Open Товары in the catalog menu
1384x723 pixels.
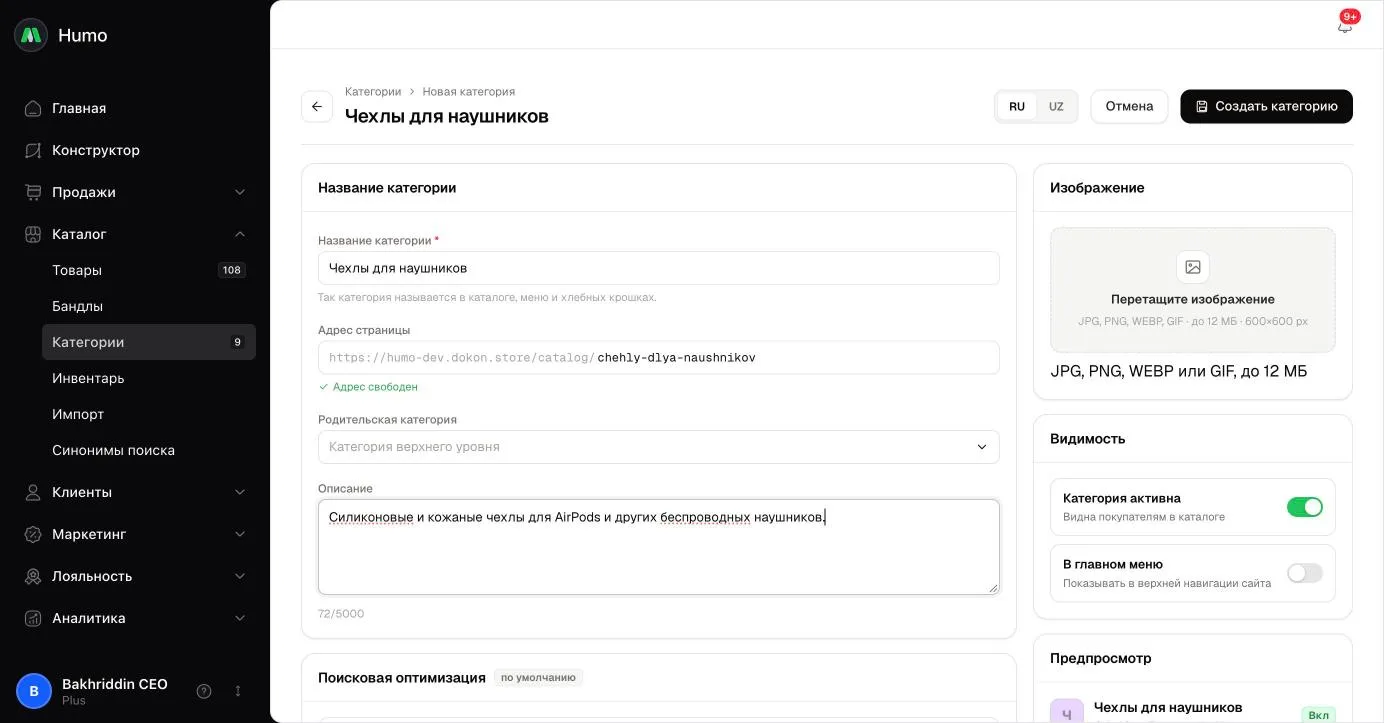point(149,270)
